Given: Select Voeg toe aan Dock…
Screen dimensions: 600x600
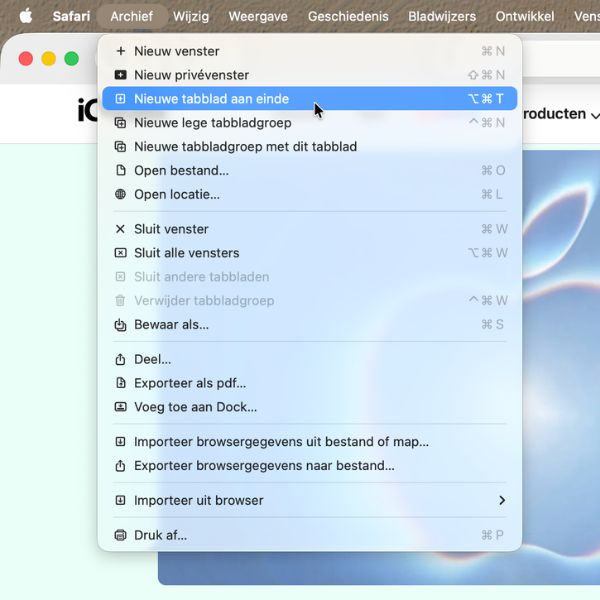Looking at the screenshot, I should 310,407.
